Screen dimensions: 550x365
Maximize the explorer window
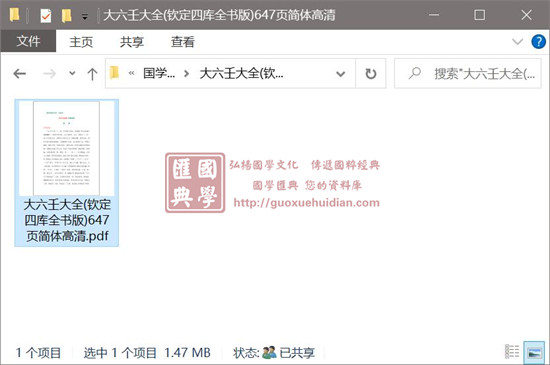pos(479,15)
